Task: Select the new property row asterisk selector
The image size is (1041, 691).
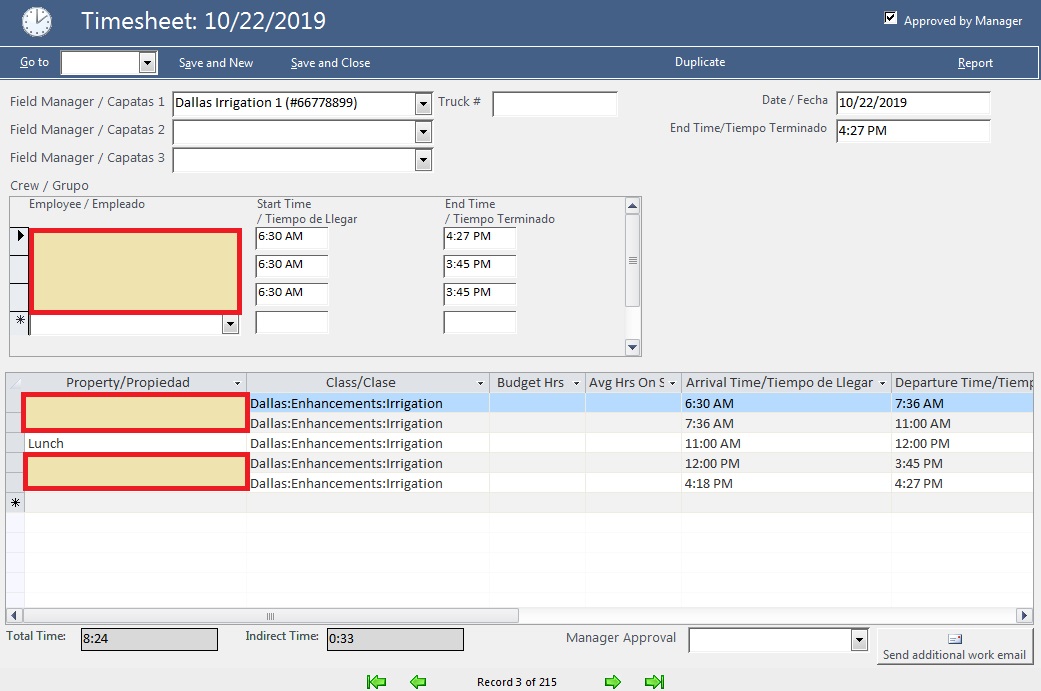Action: [x=15, y=502]
